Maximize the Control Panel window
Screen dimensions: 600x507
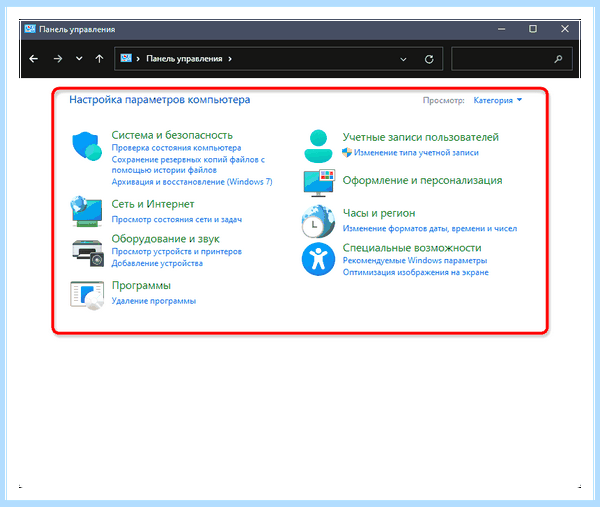(533, 29)
